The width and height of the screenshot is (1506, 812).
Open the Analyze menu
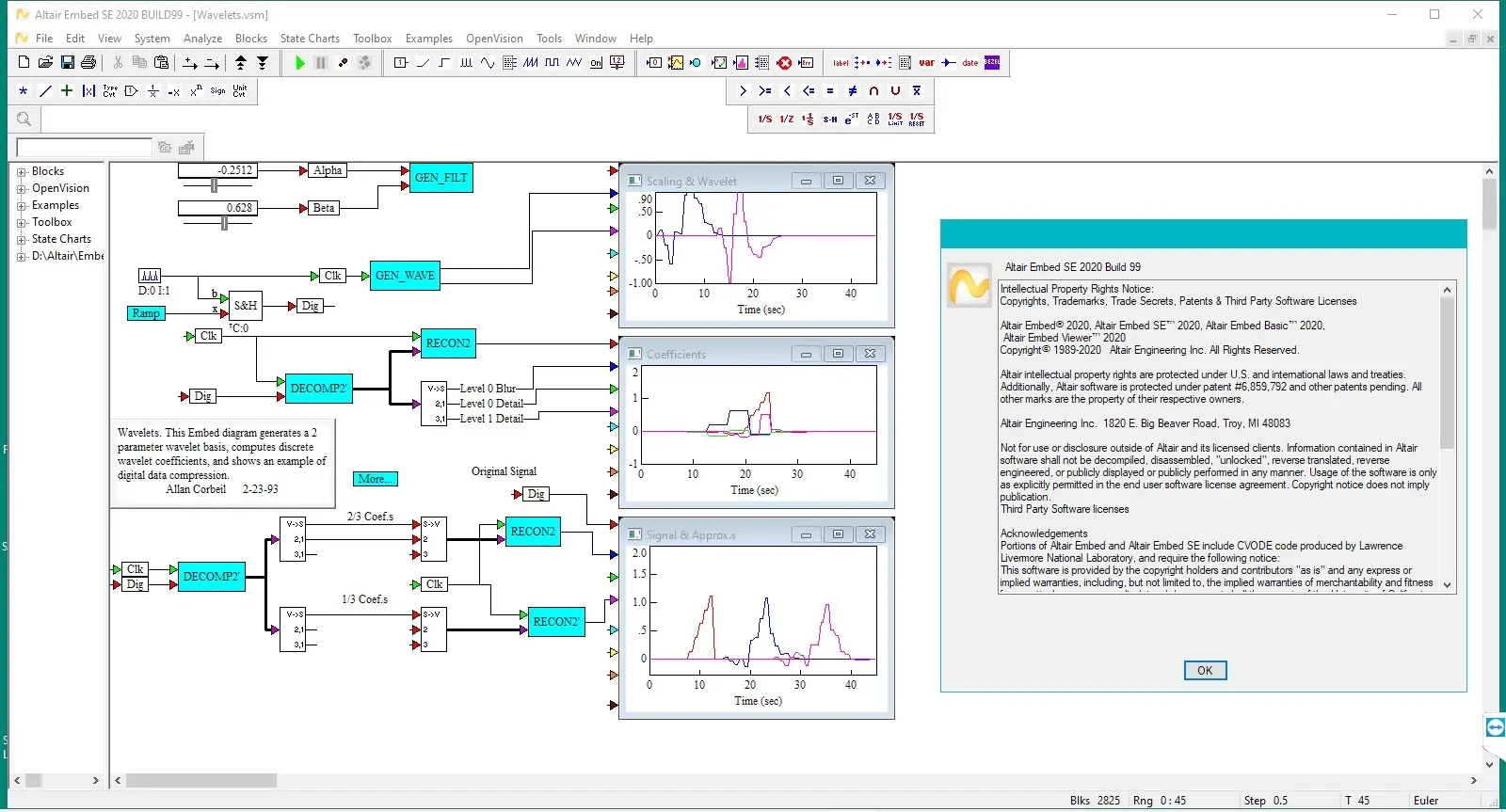coord(203,39)
